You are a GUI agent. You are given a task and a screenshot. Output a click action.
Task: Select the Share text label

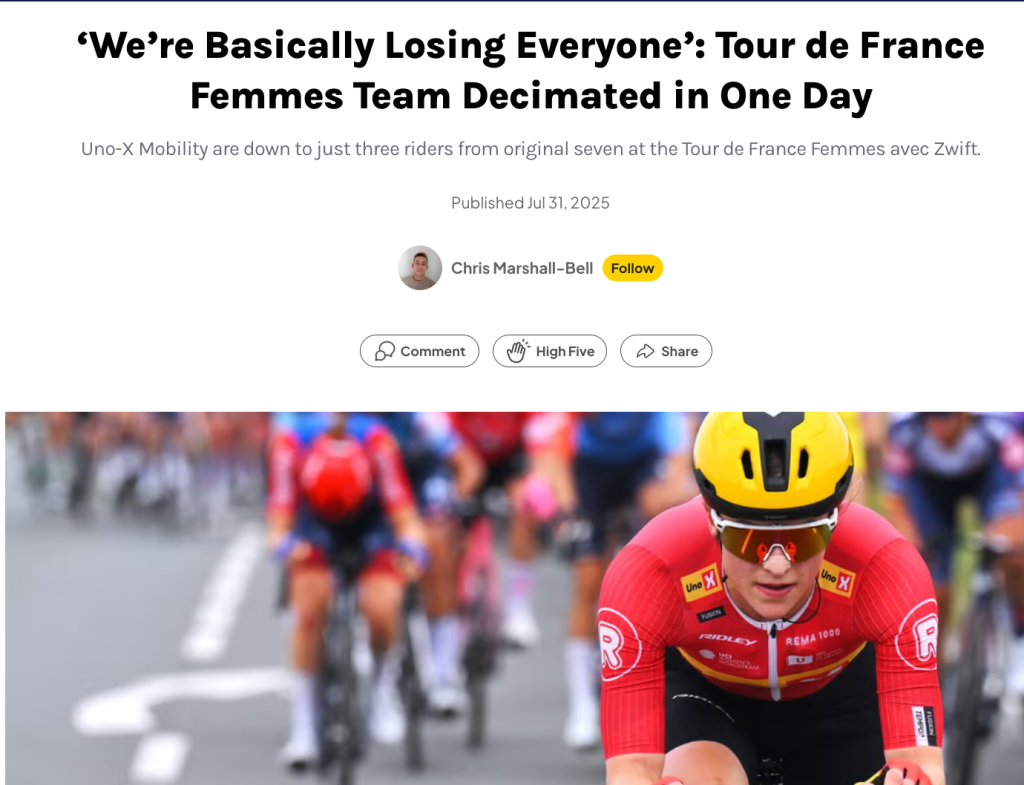[679, 351]
